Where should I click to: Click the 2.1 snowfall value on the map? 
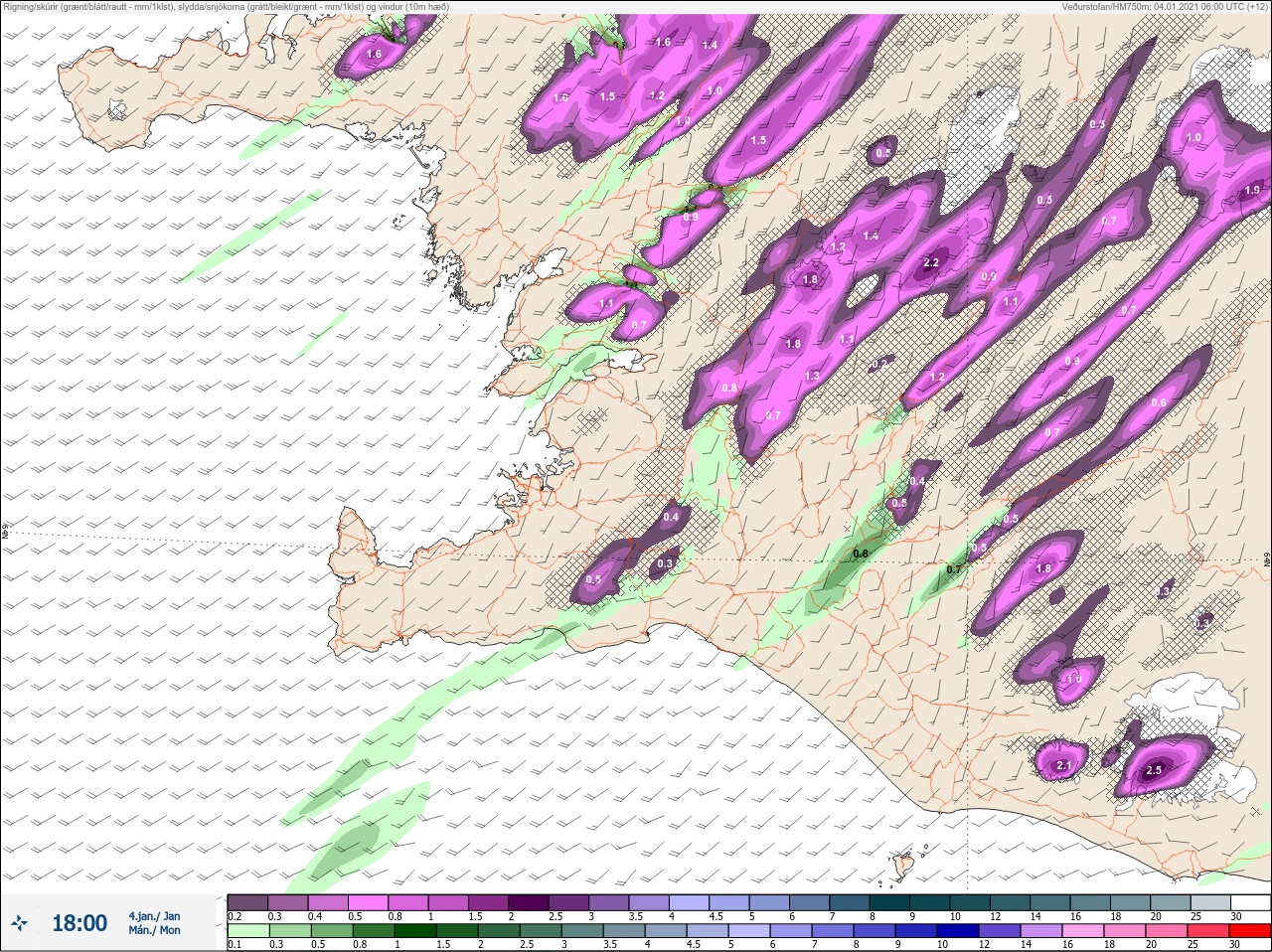pyautogui.click(x=1063, y=765)
